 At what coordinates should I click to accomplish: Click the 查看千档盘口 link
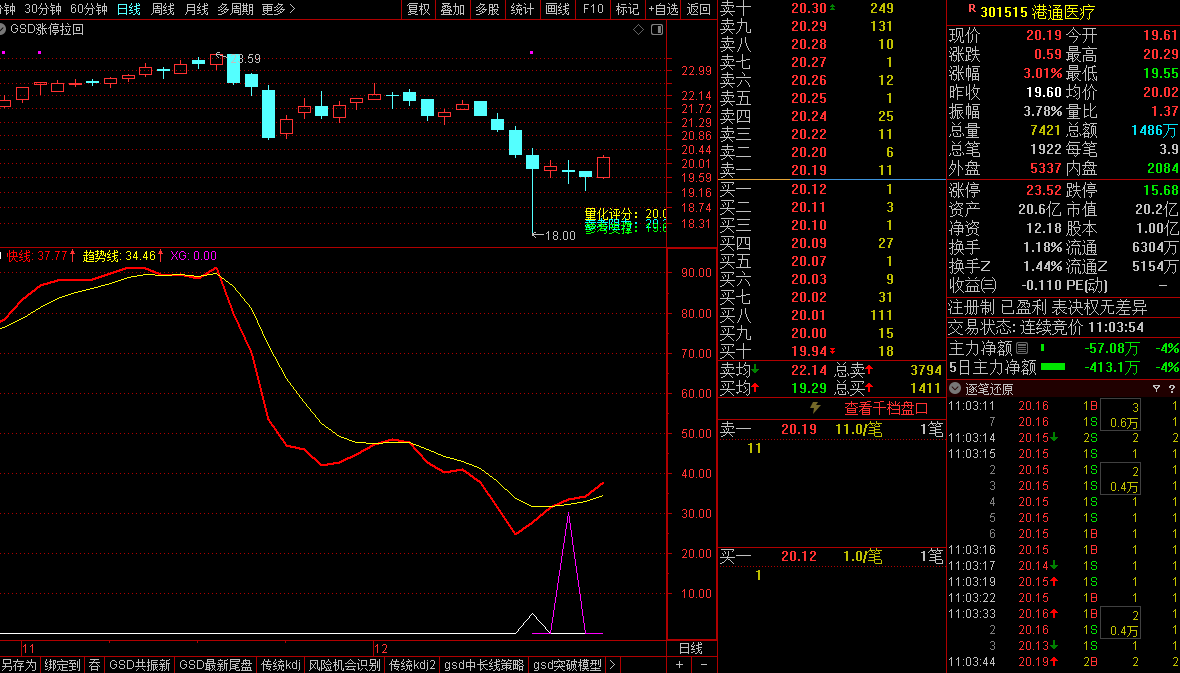tap(886, 408)
